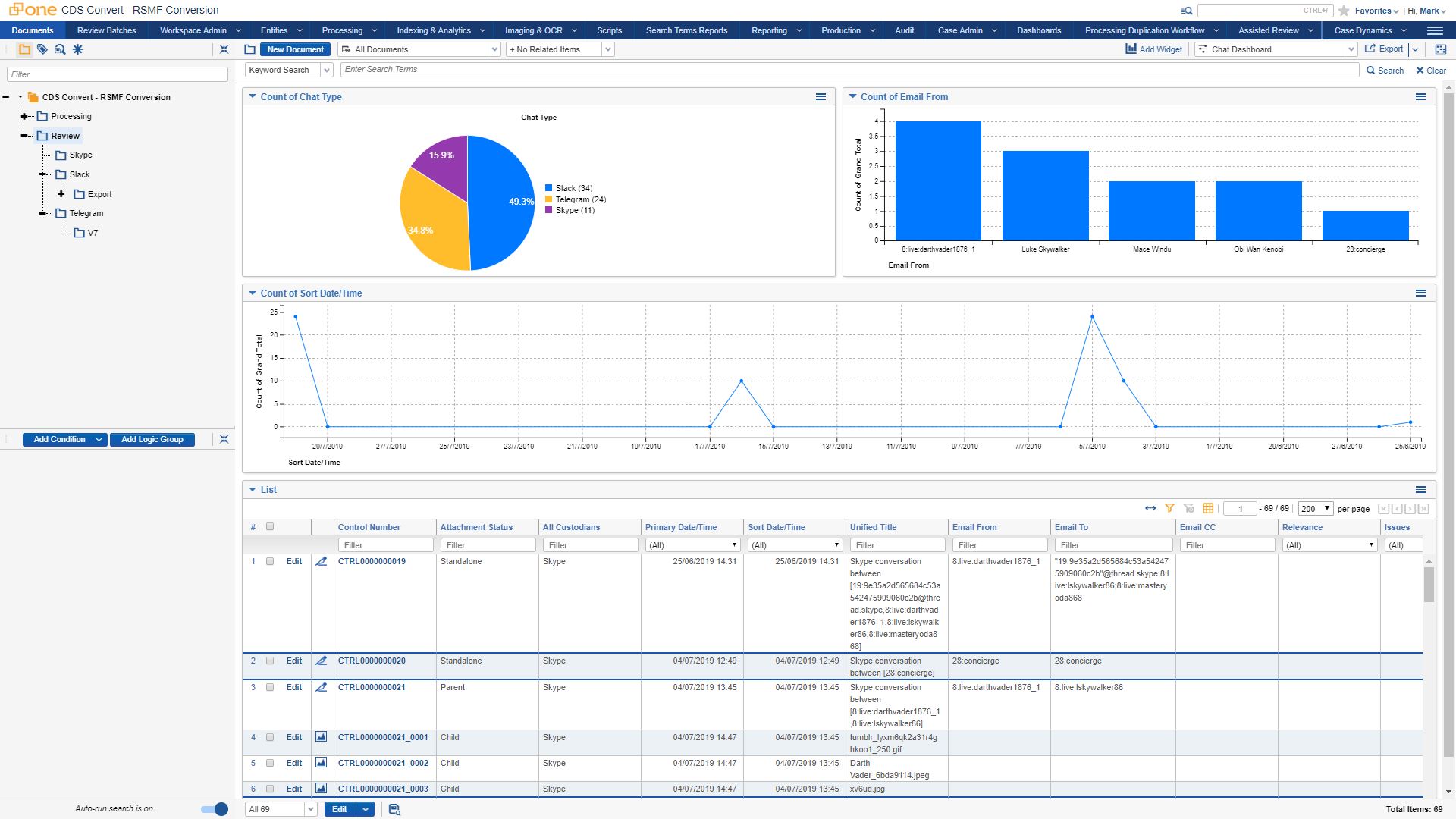Open the folder browser icon in left pane
The width and height of the screenshot is (1456, 819).
[x=24, y=49]
